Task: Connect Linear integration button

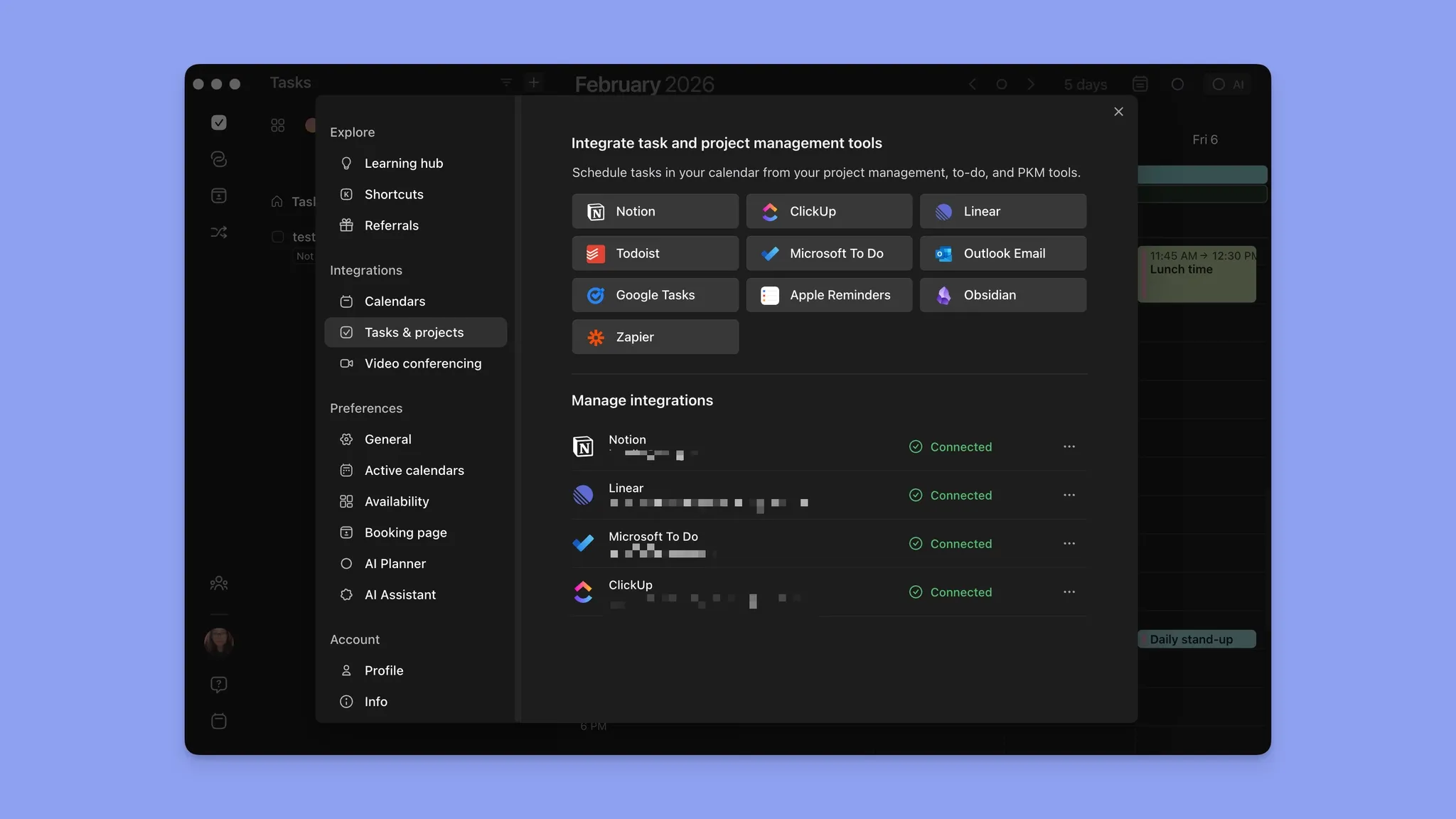Action: (x=1003, y=211)
